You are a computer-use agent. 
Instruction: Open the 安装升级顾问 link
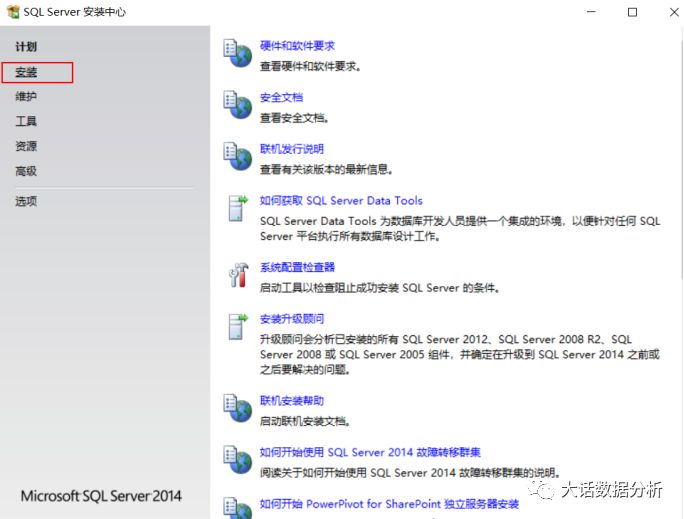point(292,319)
